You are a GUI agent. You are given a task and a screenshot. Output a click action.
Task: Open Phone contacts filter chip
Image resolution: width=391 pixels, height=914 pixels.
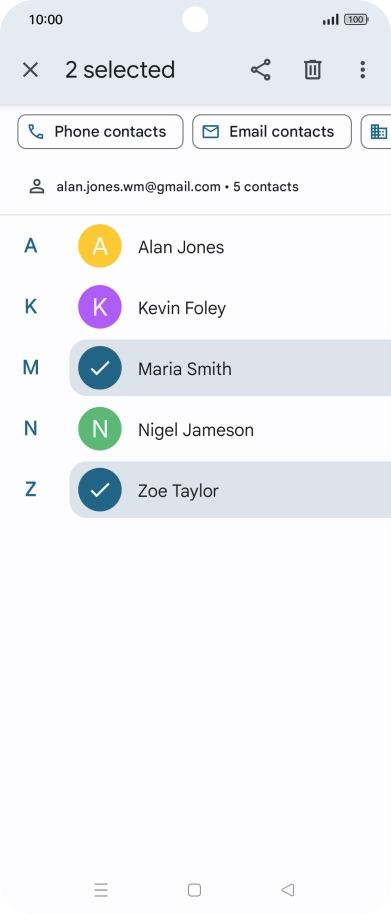click(100, 132)
